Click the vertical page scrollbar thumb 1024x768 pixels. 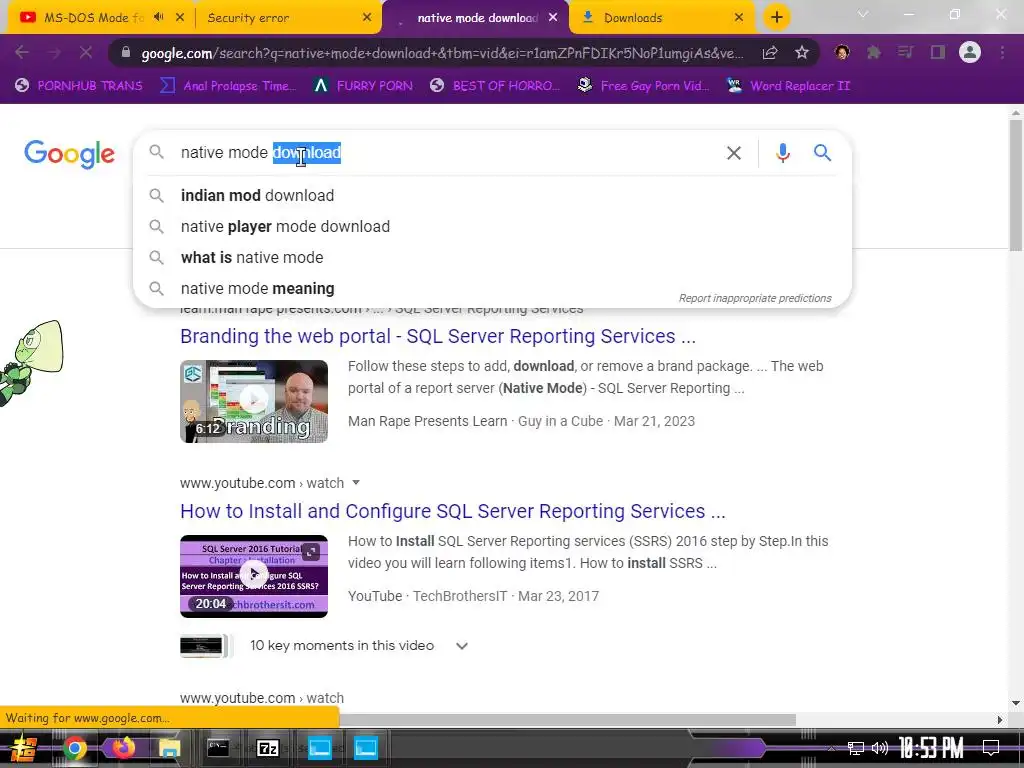click(x=1016, y=185)
